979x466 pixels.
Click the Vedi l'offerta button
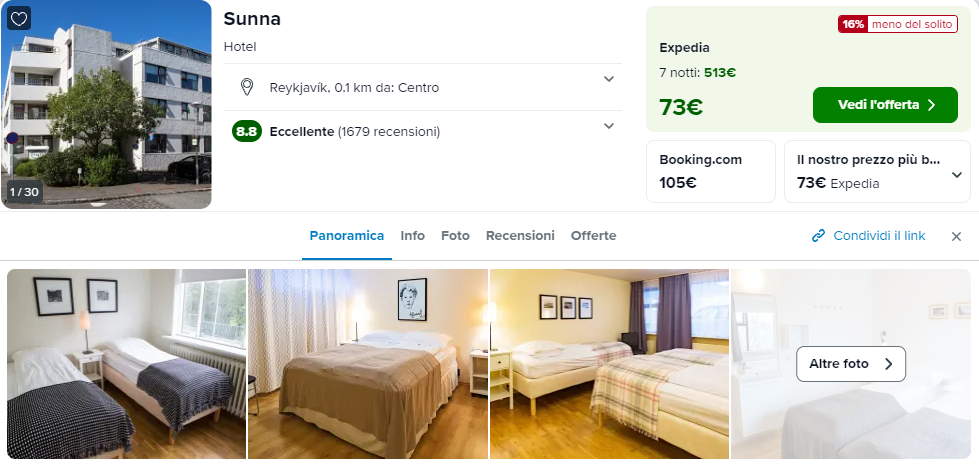click(x=885, y=105)
